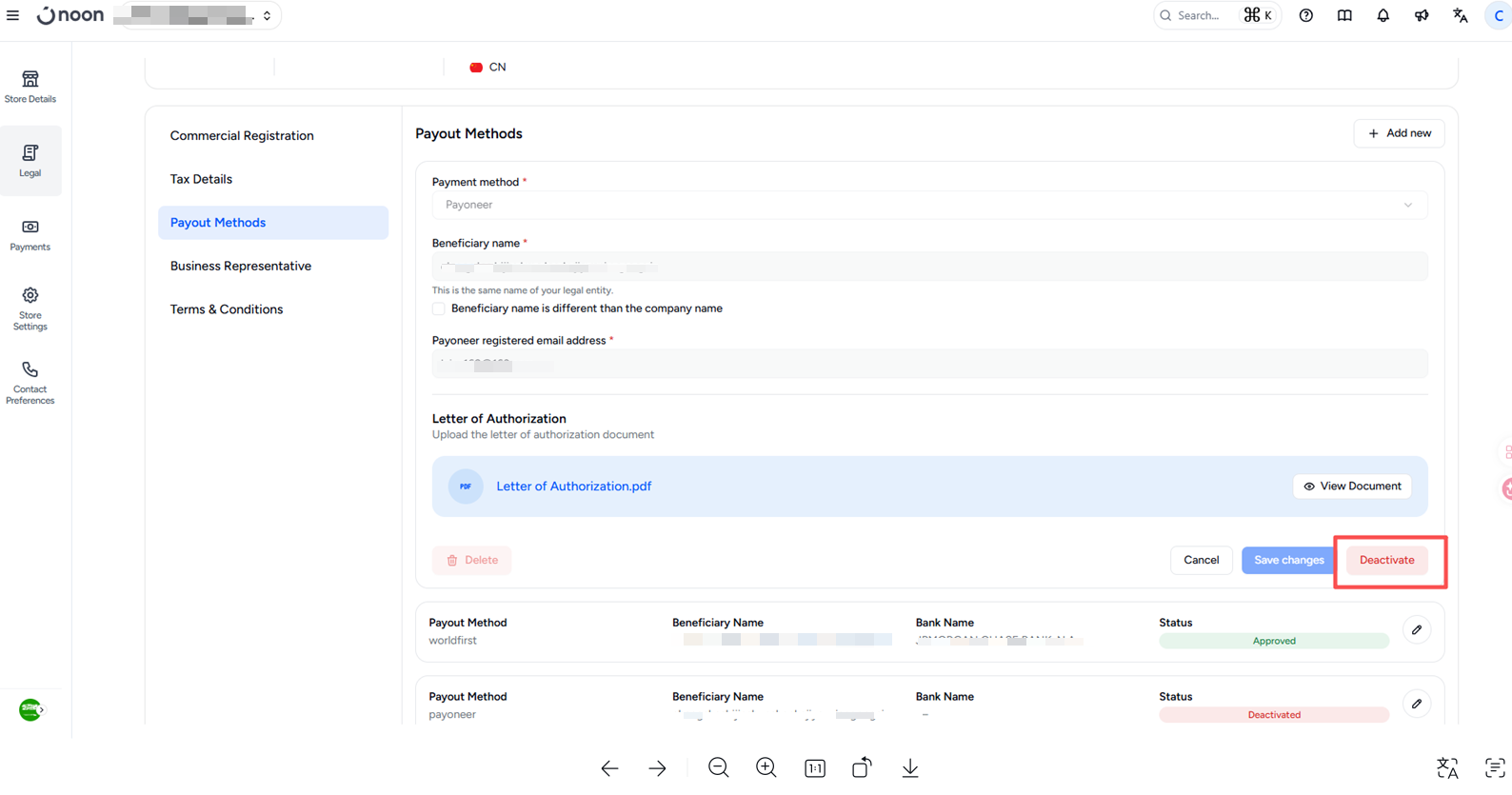Viewport: 1512px width, 795px height.
Task: Click the Add new button
Action: pyautogui.click(x=1399, y=133)
